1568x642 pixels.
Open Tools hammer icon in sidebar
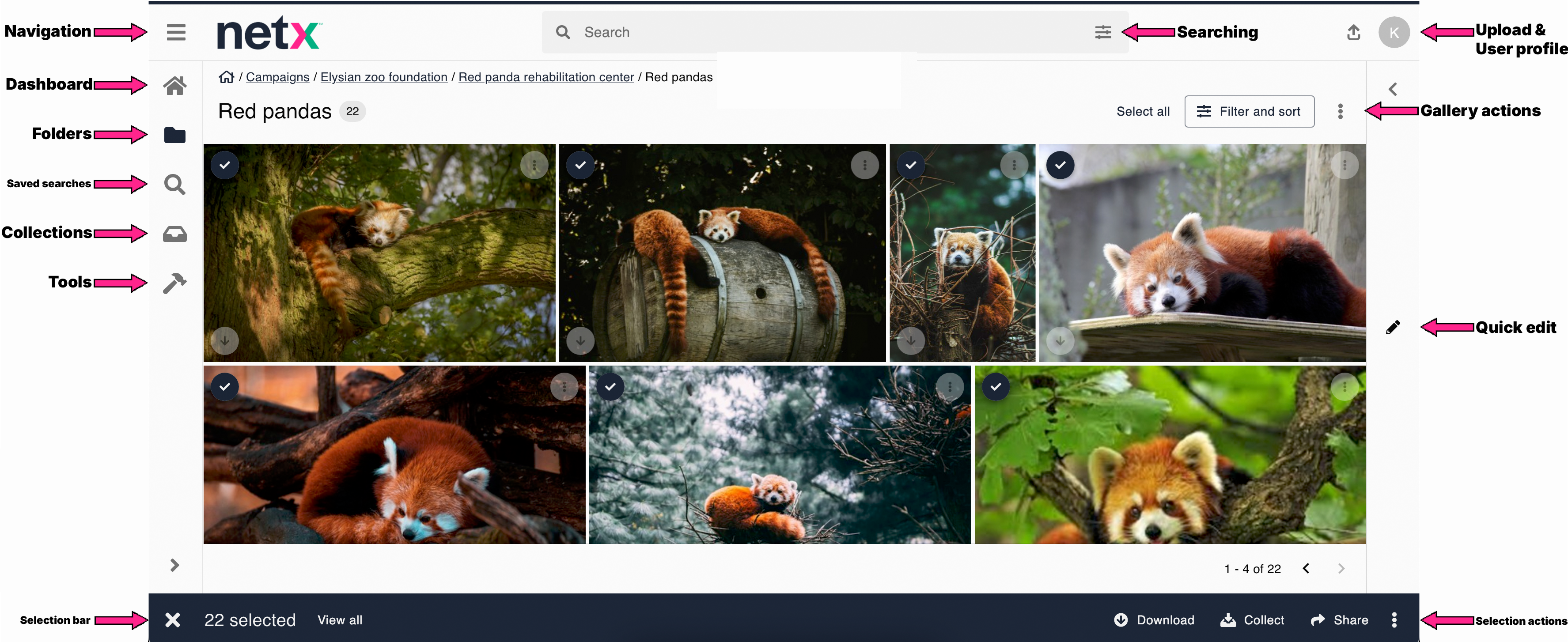pos(175,283)
